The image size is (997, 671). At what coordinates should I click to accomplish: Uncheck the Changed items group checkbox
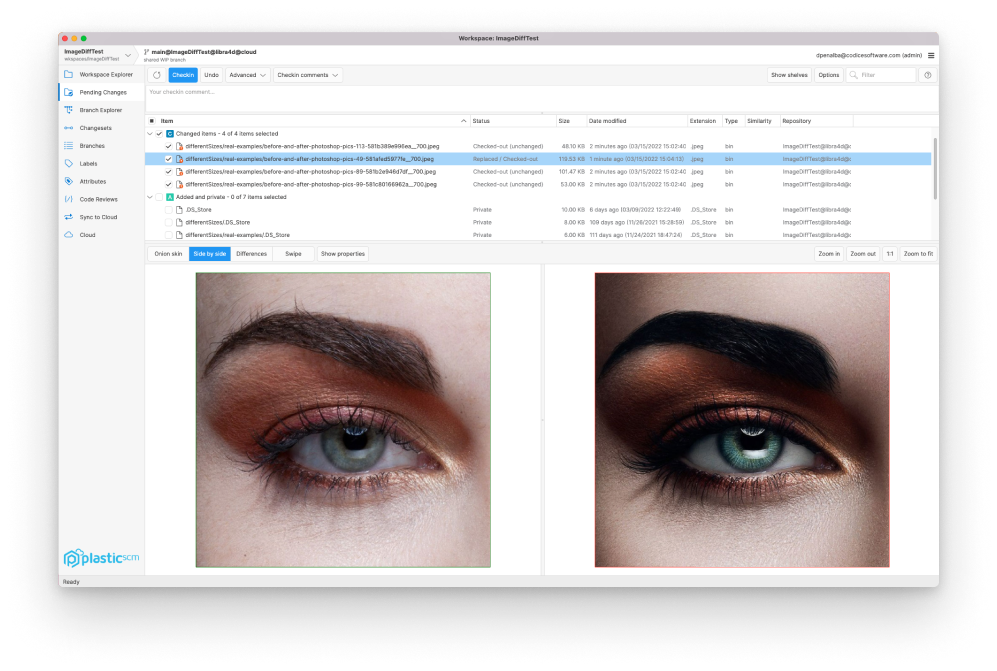coord(160,134)
